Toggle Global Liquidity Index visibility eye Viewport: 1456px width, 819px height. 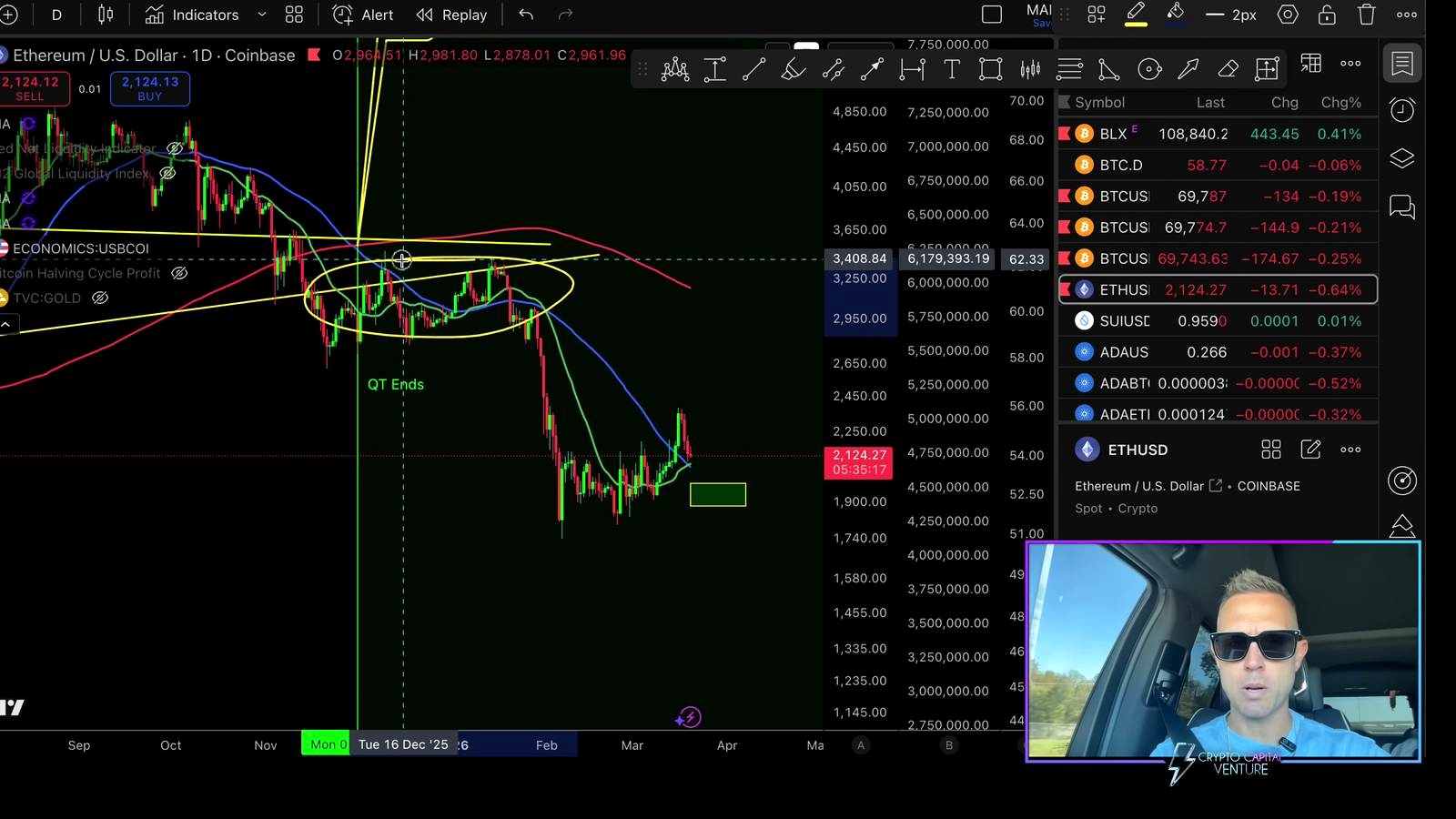[167, 173]
